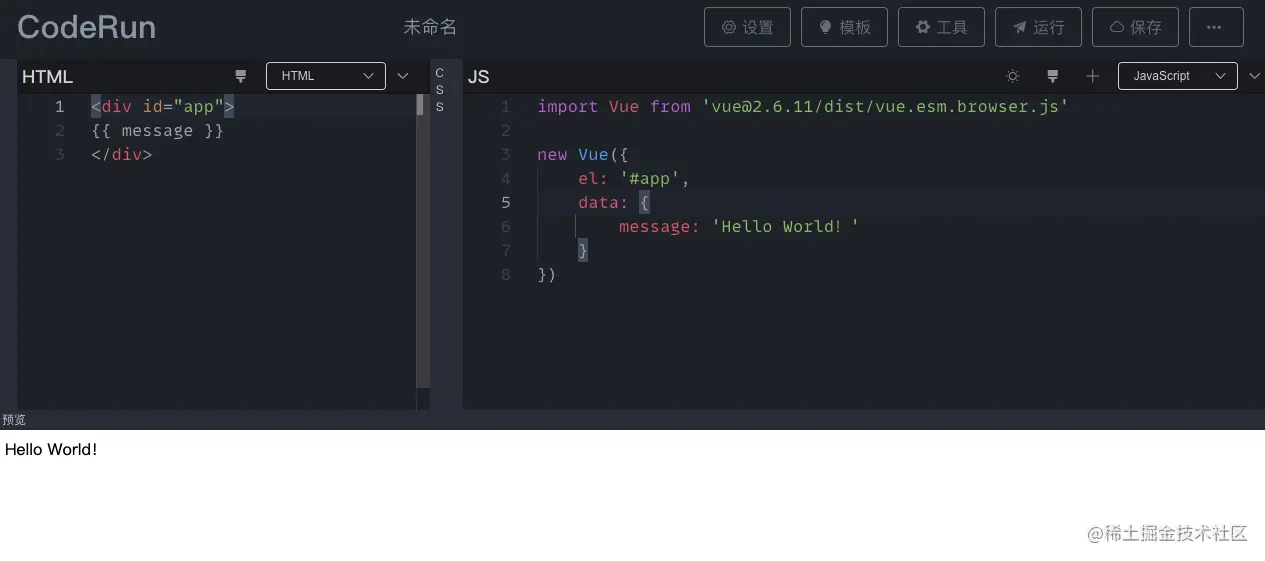Collapse the HTML panel with chevron

[403, 76]
